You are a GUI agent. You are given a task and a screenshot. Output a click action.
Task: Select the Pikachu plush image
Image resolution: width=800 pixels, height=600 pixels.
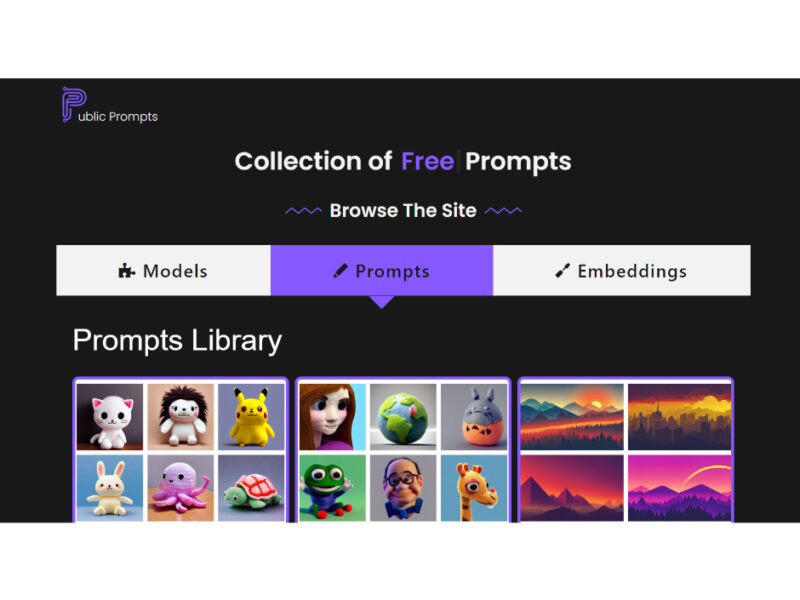[x=251, y=417]
